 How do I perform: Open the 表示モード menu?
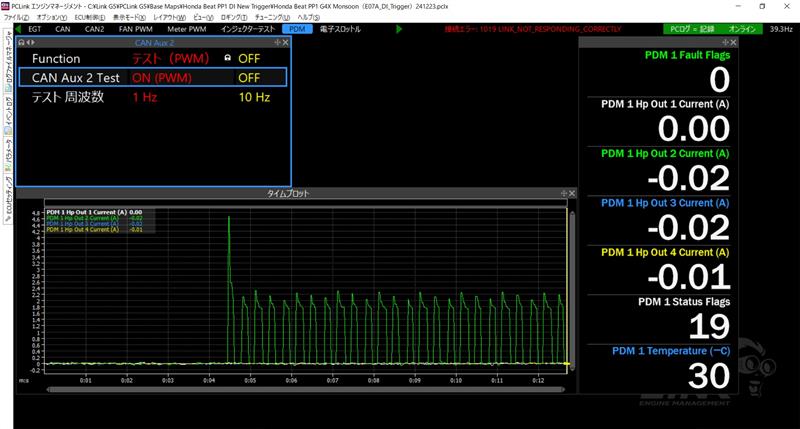(x=129, y=17)
